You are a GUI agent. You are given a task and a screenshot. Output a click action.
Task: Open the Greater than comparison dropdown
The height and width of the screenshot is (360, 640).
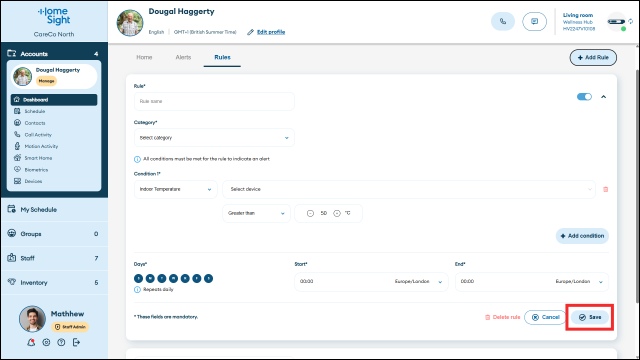(x=256, y=213)
